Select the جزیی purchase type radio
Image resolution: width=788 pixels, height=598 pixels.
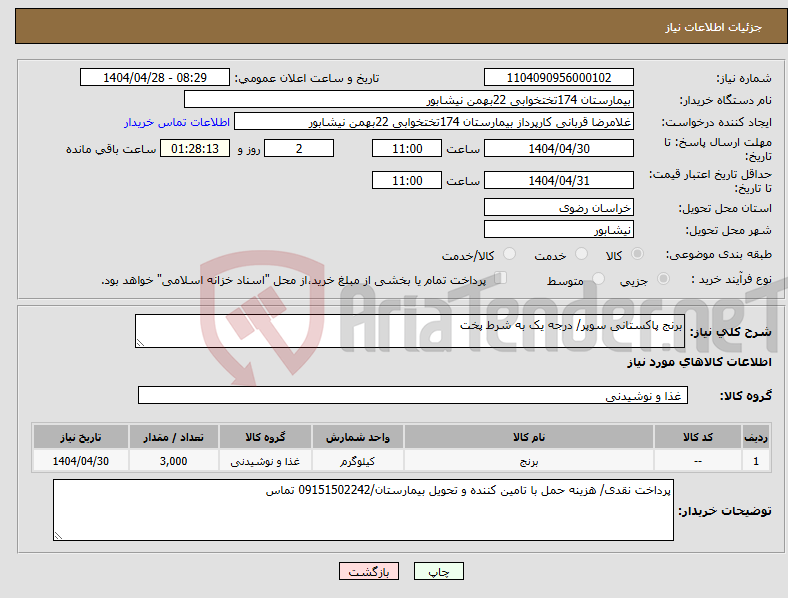click(663, 278)
